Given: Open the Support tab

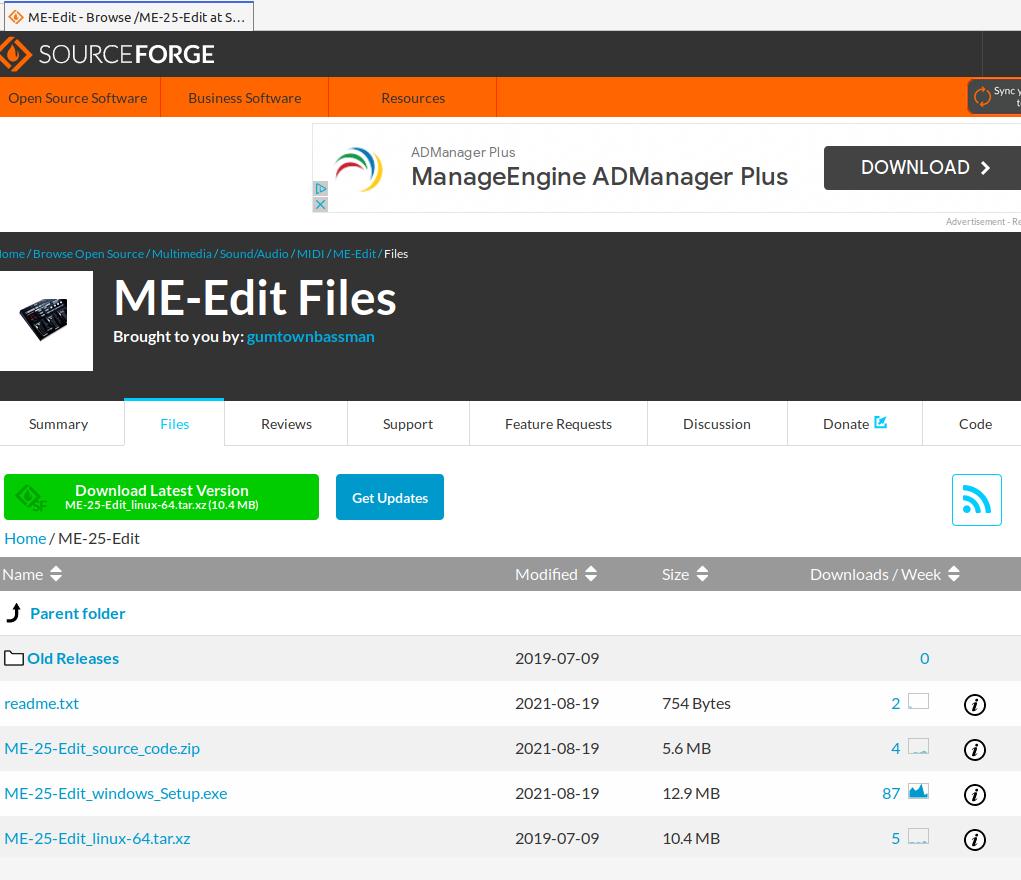Looking at the screenshot, I should pyautogui.click(x=408, y=424).
